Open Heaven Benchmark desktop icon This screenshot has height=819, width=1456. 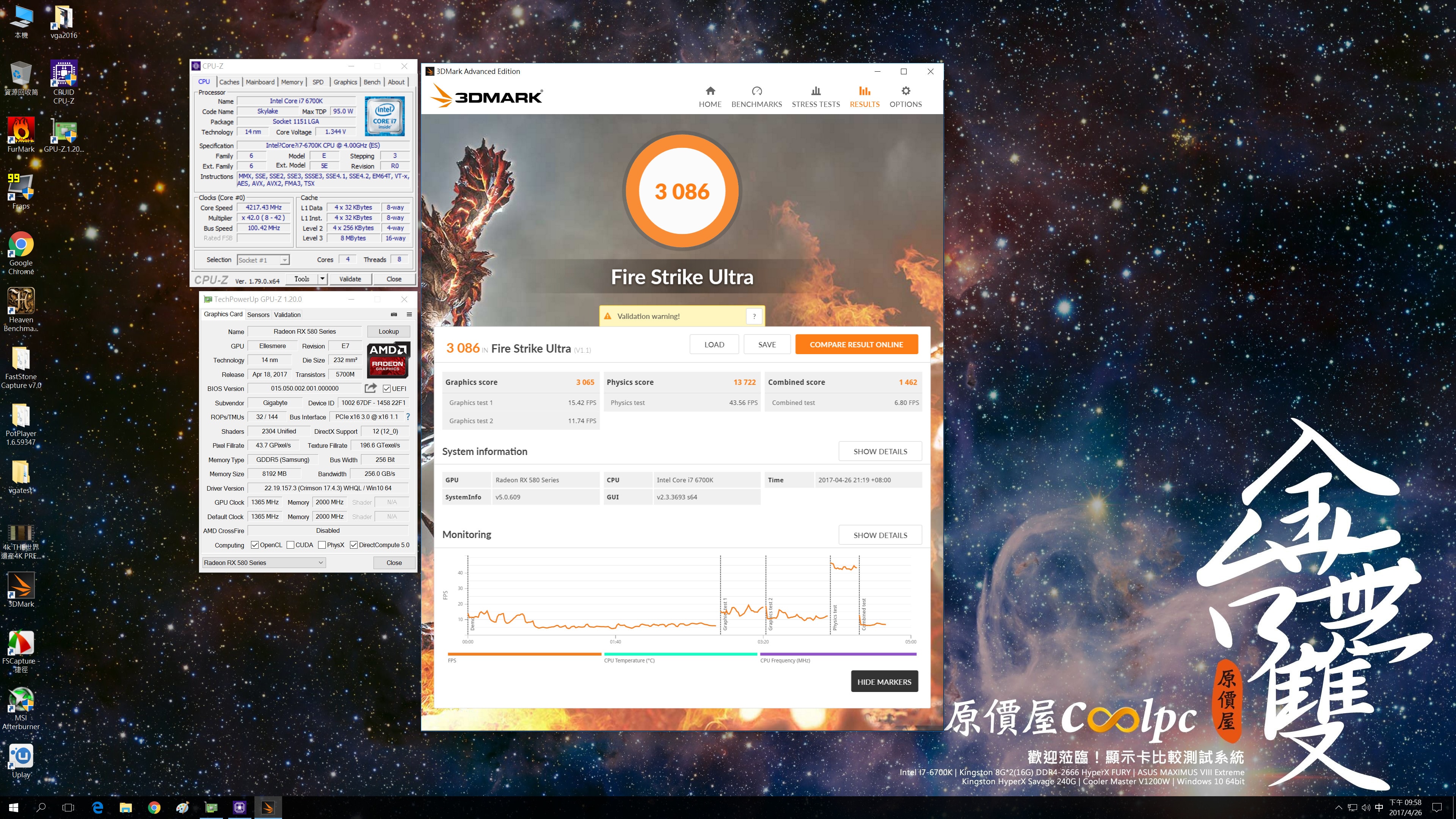(x=21, y=309)
